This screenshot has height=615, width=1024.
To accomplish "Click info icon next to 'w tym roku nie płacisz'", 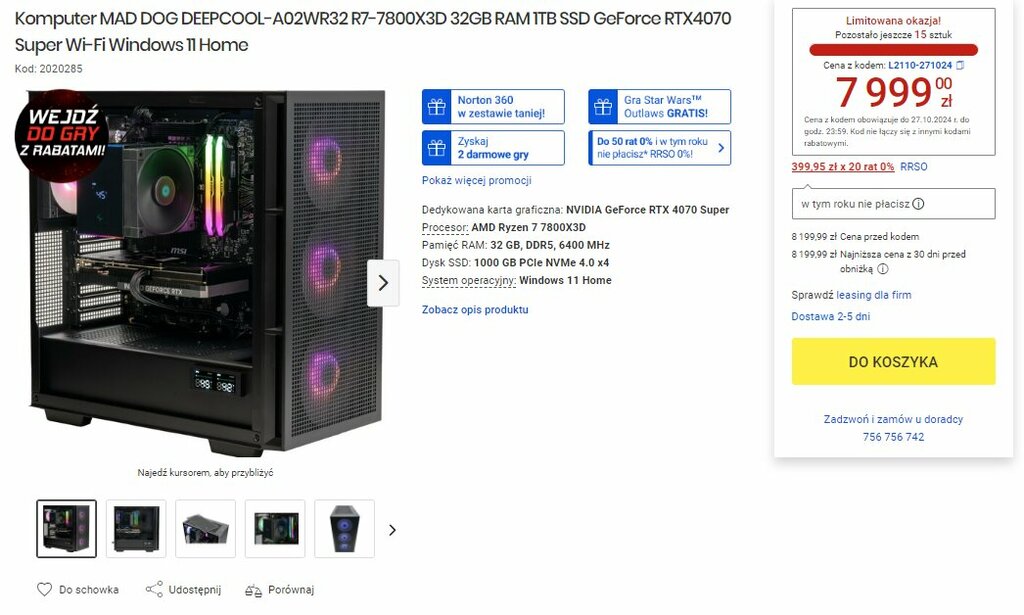I will [918, 204].
